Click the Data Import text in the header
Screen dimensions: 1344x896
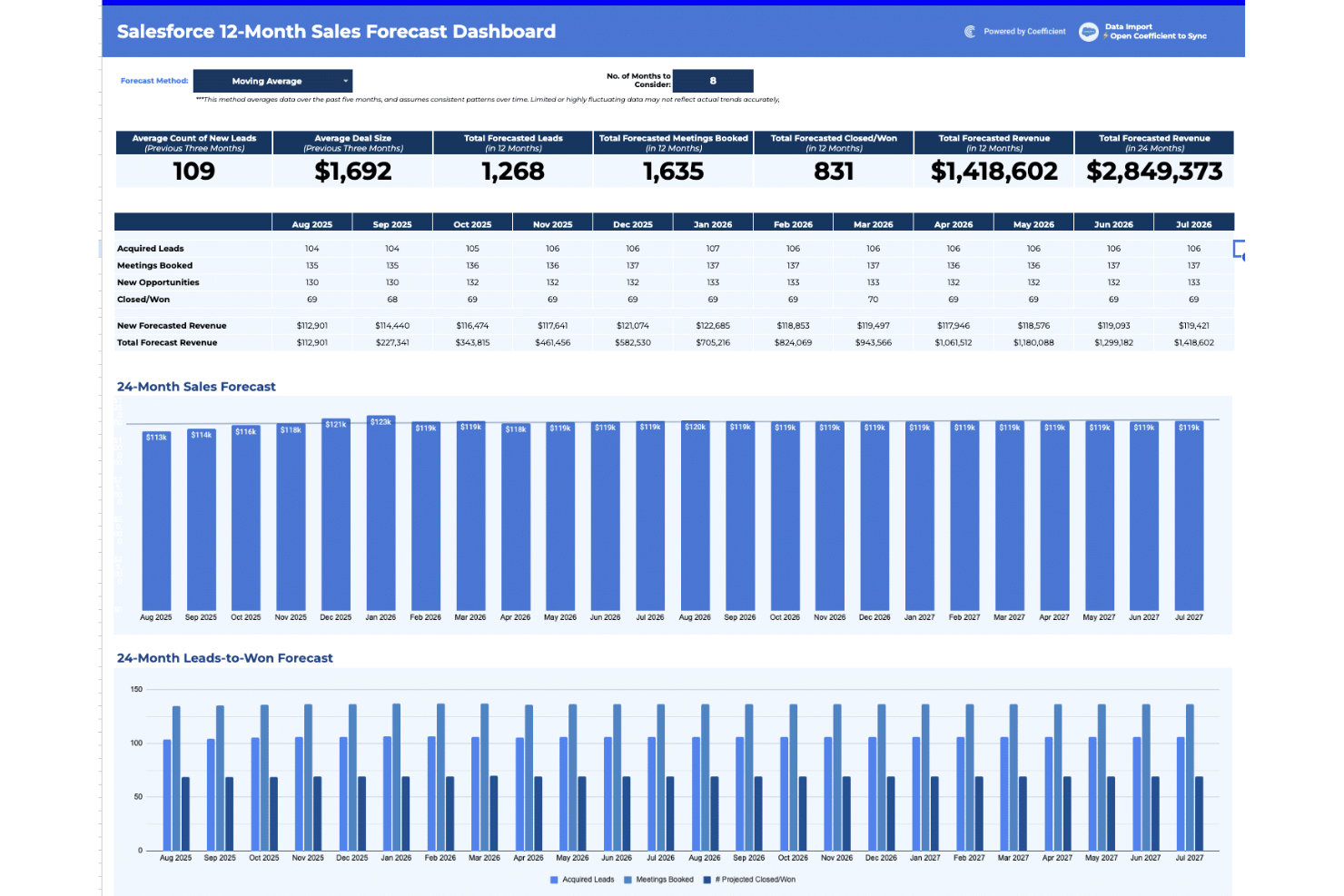[x=1129, y=26]
